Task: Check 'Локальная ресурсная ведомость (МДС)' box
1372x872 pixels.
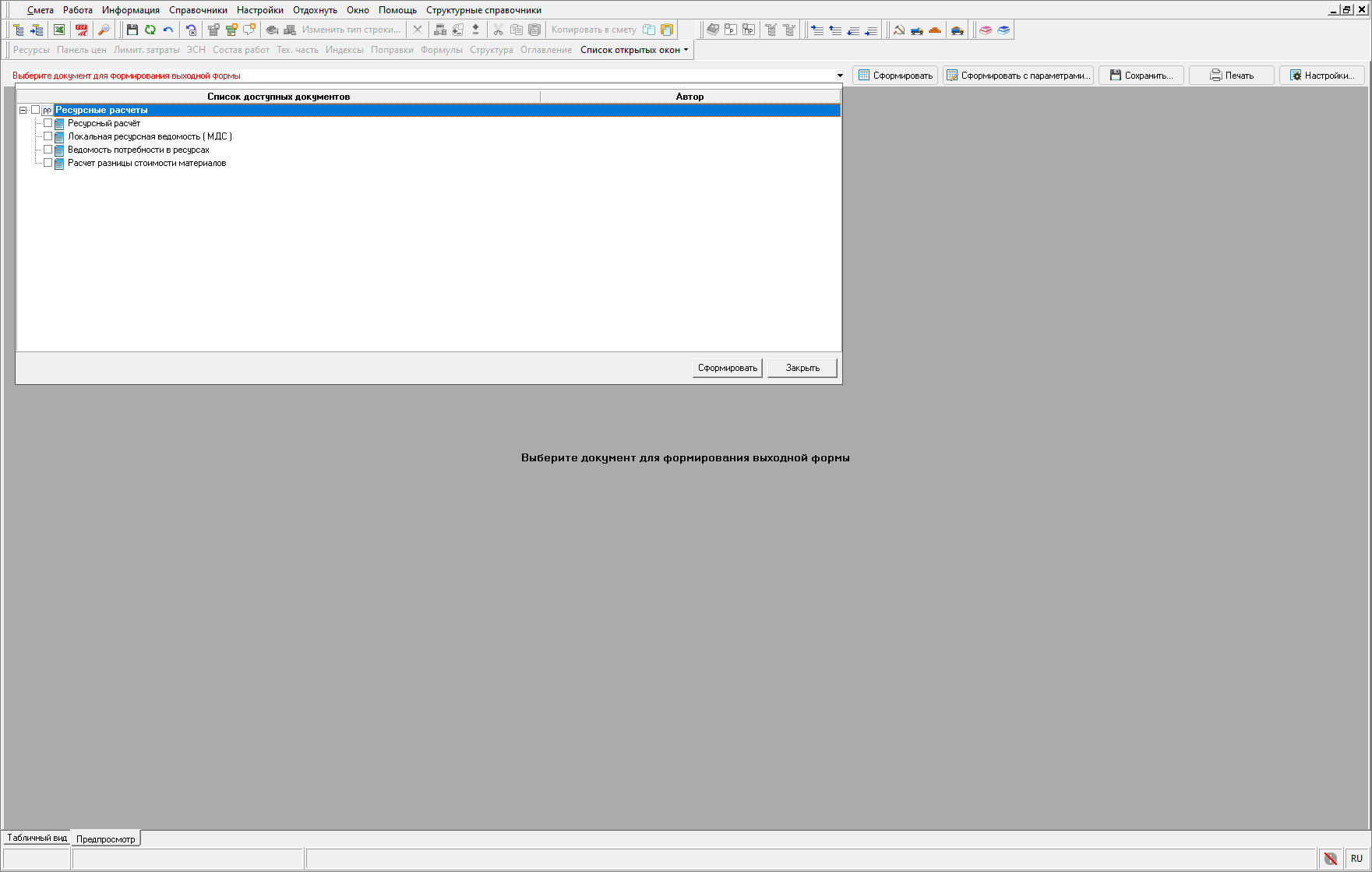Action: tap(48, 136)
